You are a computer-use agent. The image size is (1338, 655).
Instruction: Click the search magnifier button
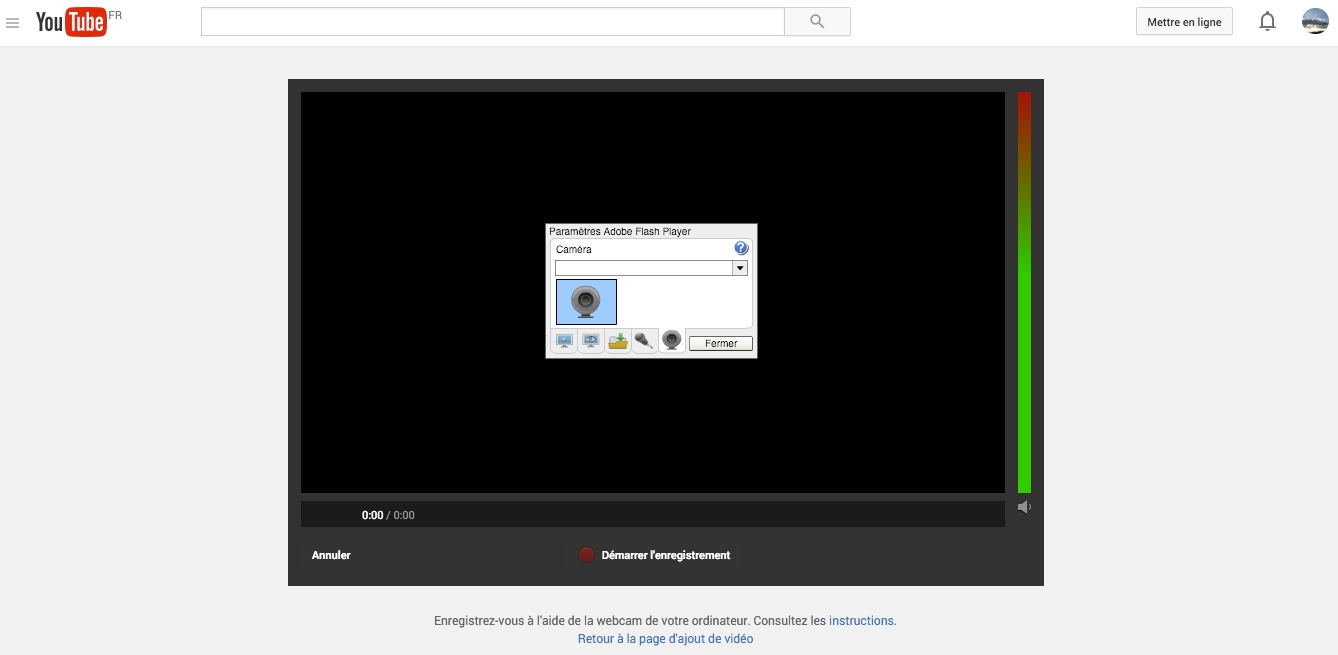click(817, 22)
